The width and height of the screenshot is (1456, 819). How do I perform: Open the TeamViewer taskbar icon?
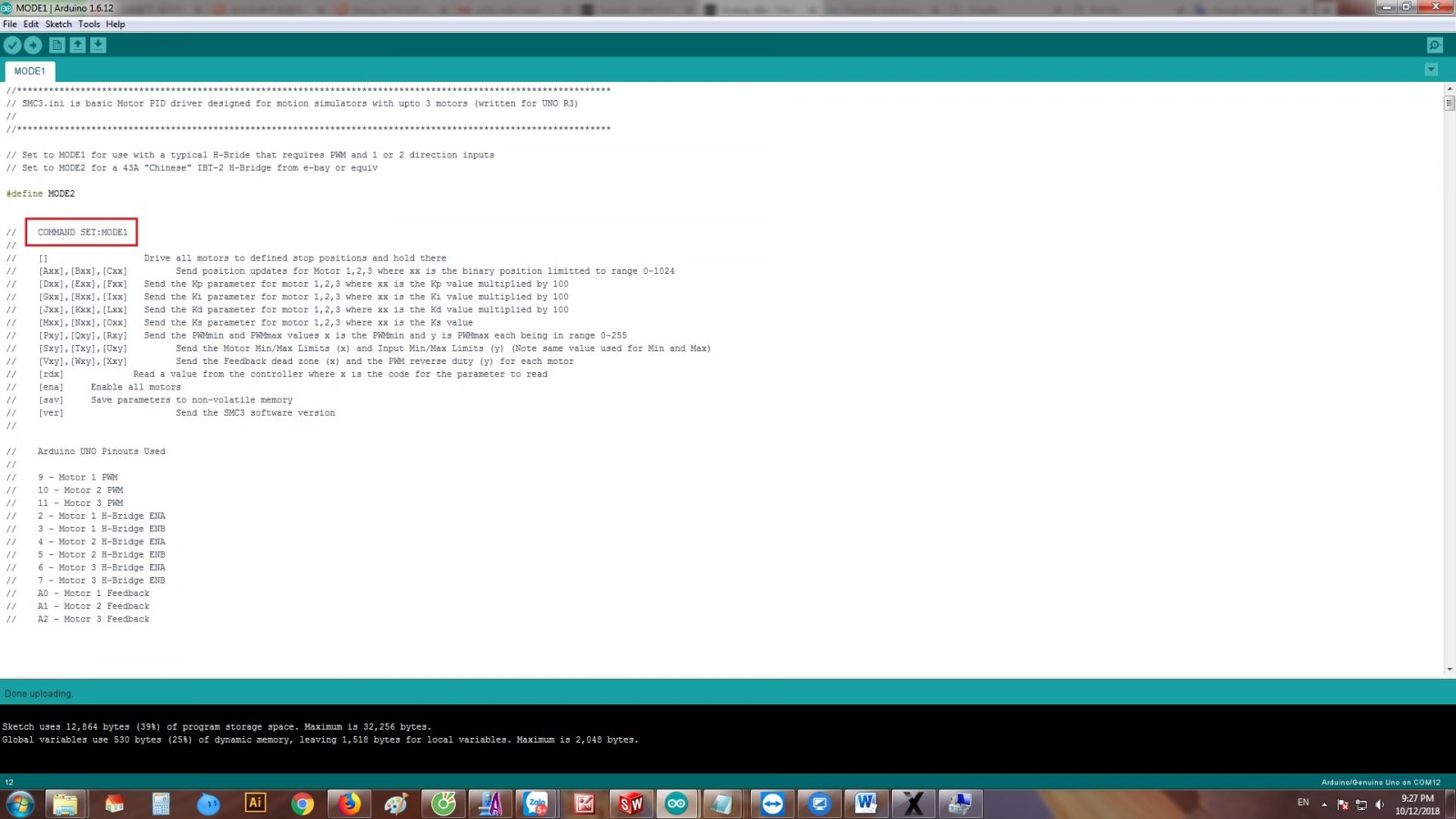click(x=773, y=804)
